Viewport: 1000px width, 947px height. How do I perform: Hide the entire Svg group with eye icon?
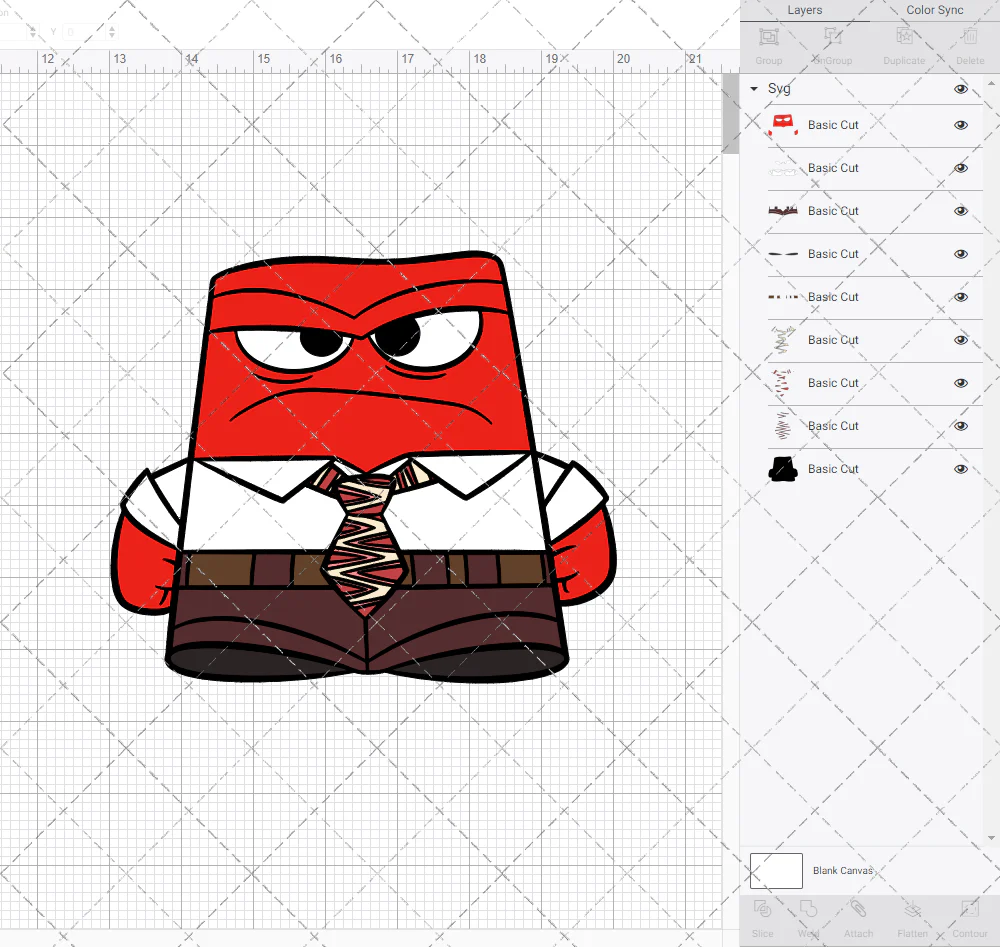click(961, 89)
